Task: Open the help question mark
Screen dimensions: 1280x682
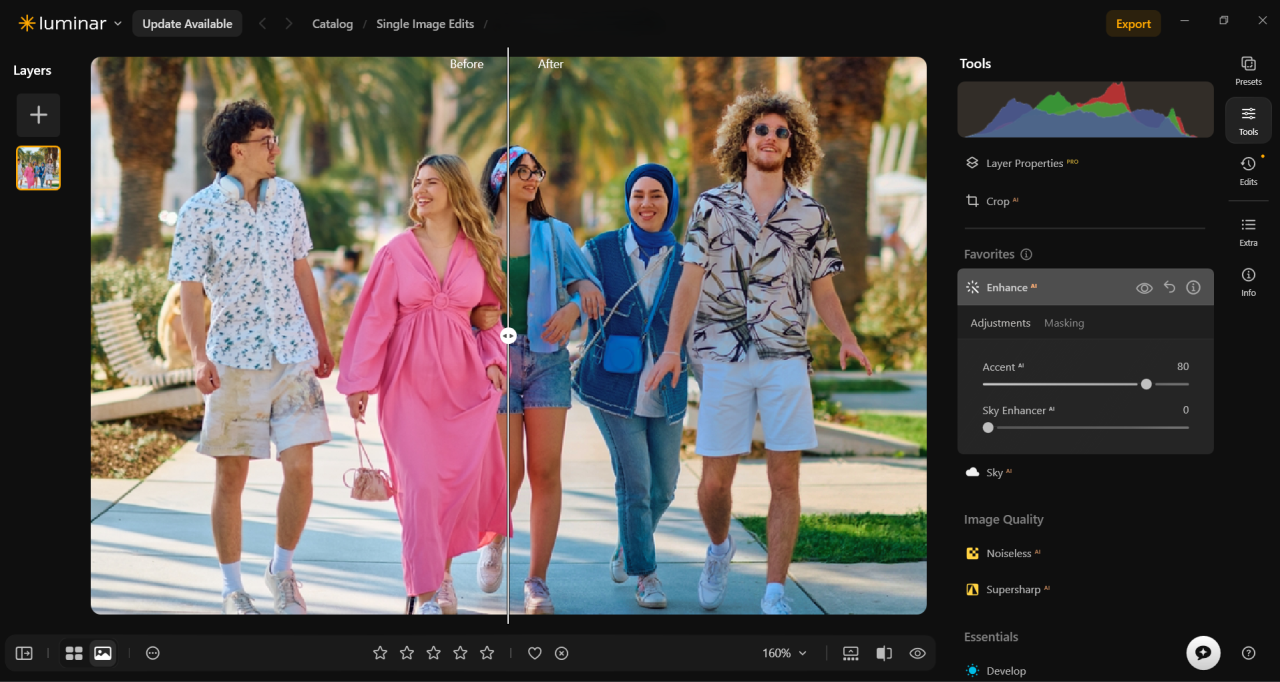Action: (x=1248, y=653)
